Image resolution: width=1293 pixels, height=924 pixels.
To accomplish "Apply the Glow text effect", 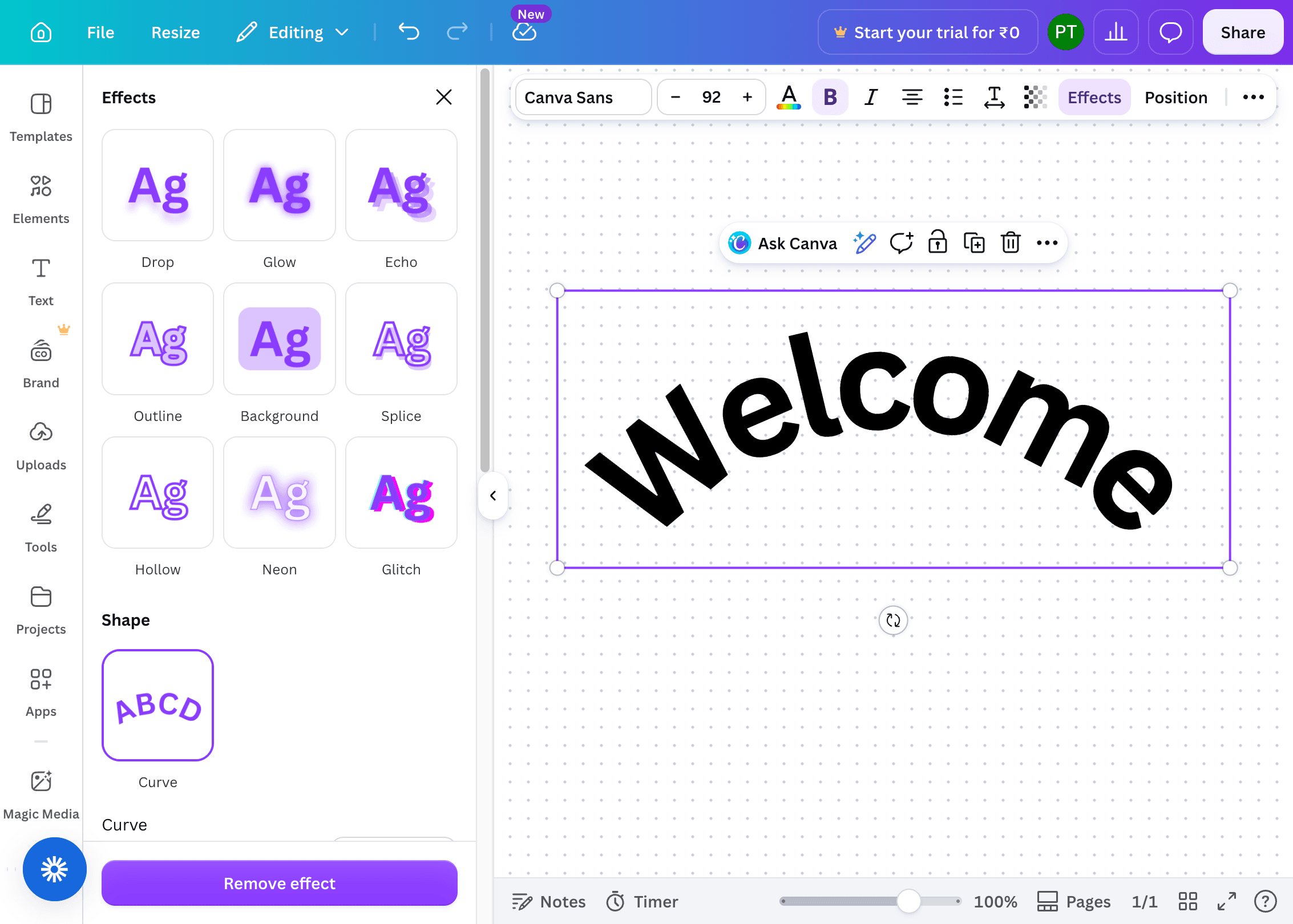I will tap(280, 185).
